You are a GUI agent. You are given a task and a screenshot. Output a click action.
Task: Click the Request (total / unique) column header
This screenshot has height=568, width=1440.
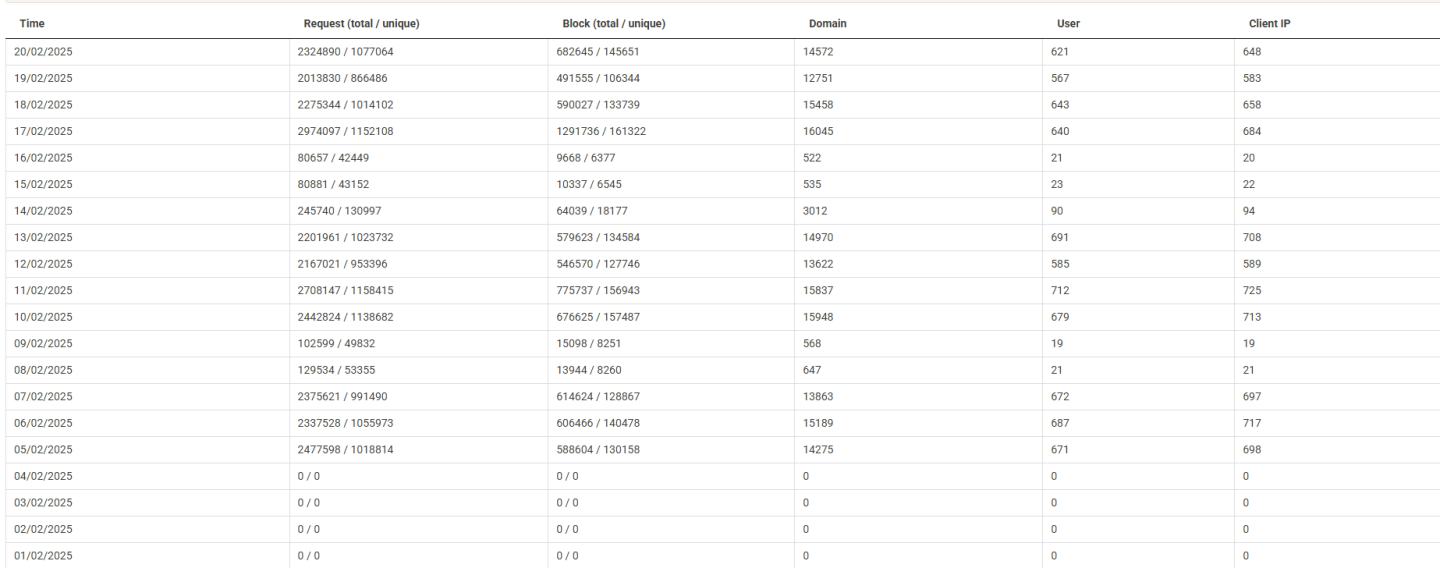coord(361,23)
